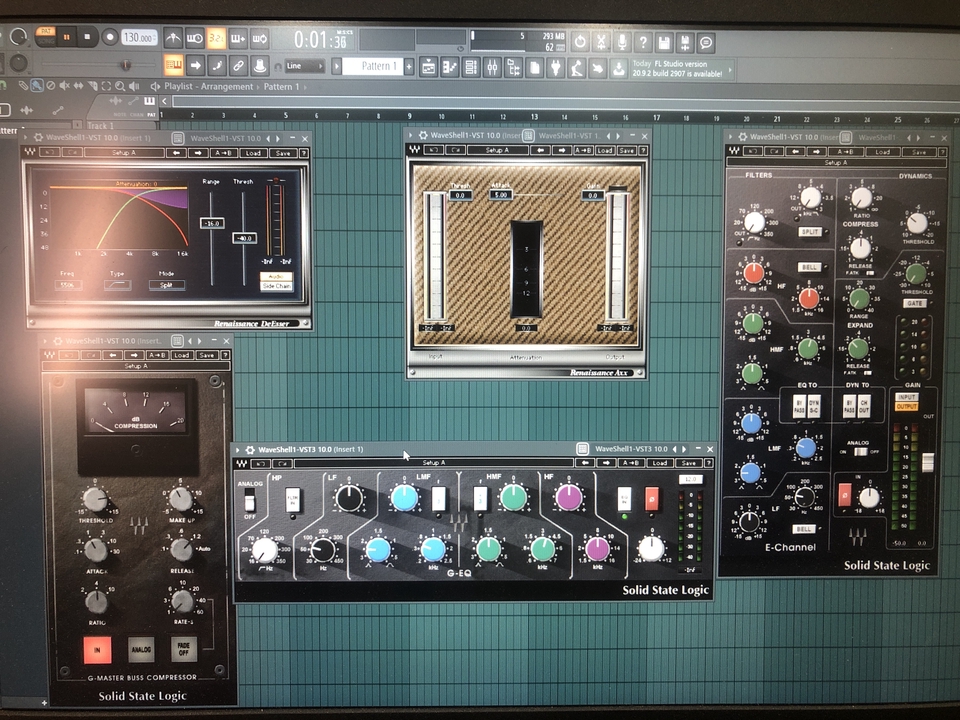Toggle the link icon in recording toolbar
Viewport: 960px width, 720px height.
click(x=238, y=65)
